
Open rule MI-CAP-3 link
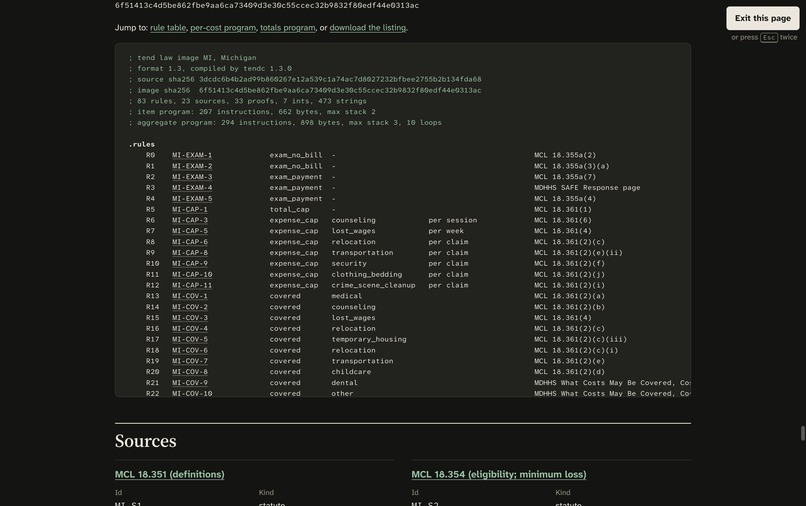[x=190, y=220]
